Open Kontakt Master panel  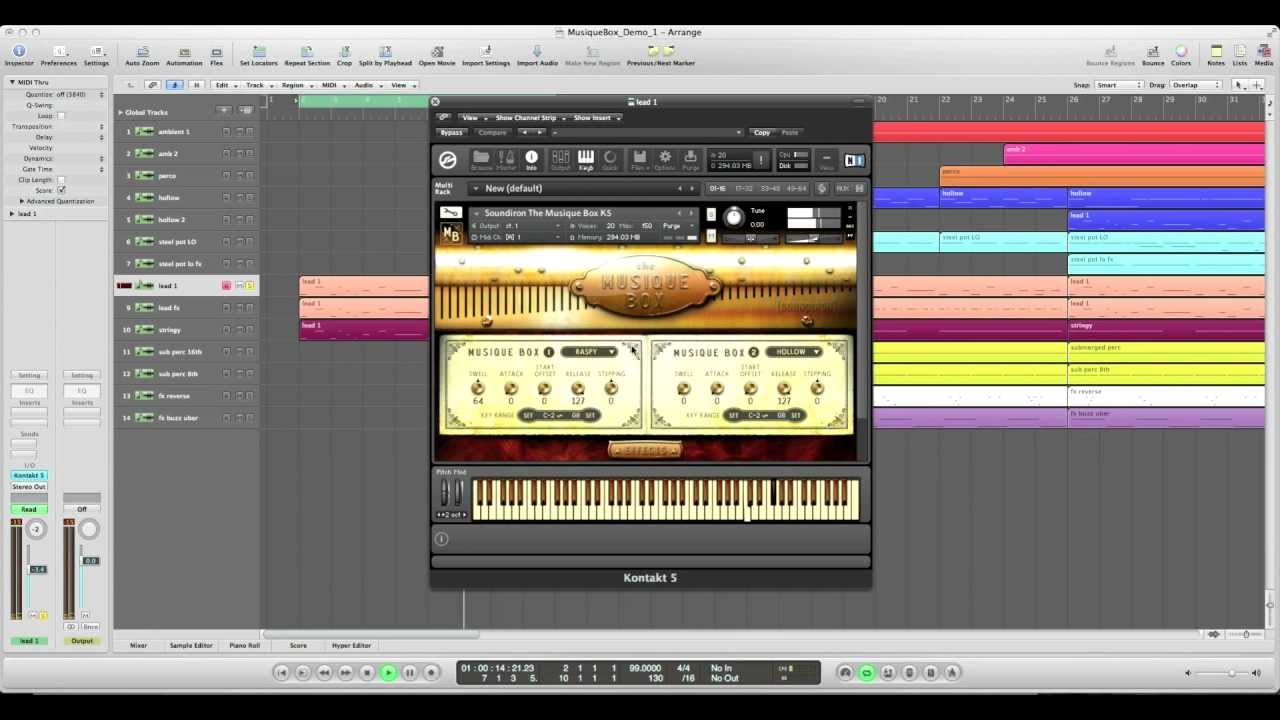pyautogui.click(x=507, y=161)
